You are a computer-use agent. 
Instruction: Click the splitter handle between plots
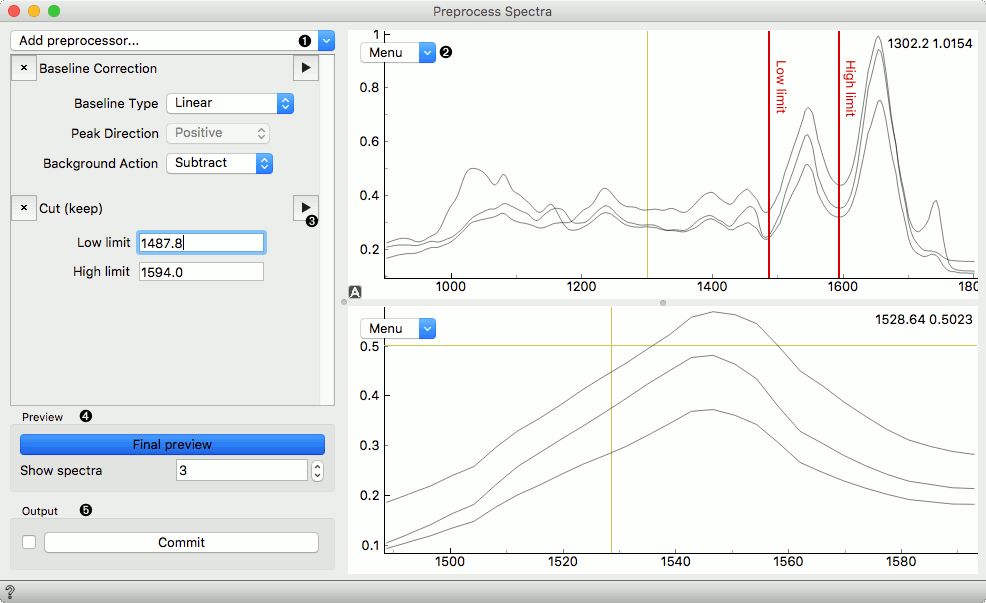pyautogui.click(x=663, y=302)
